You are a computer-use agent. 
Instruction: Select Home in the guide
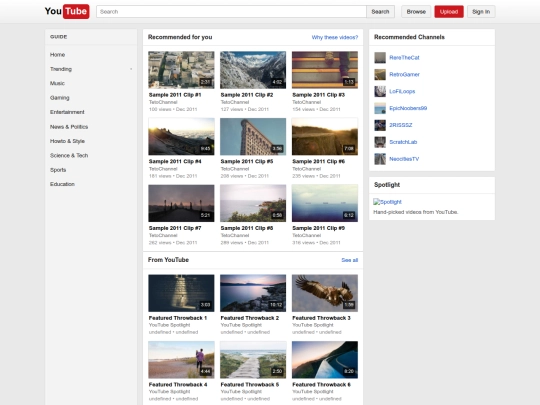58,55
